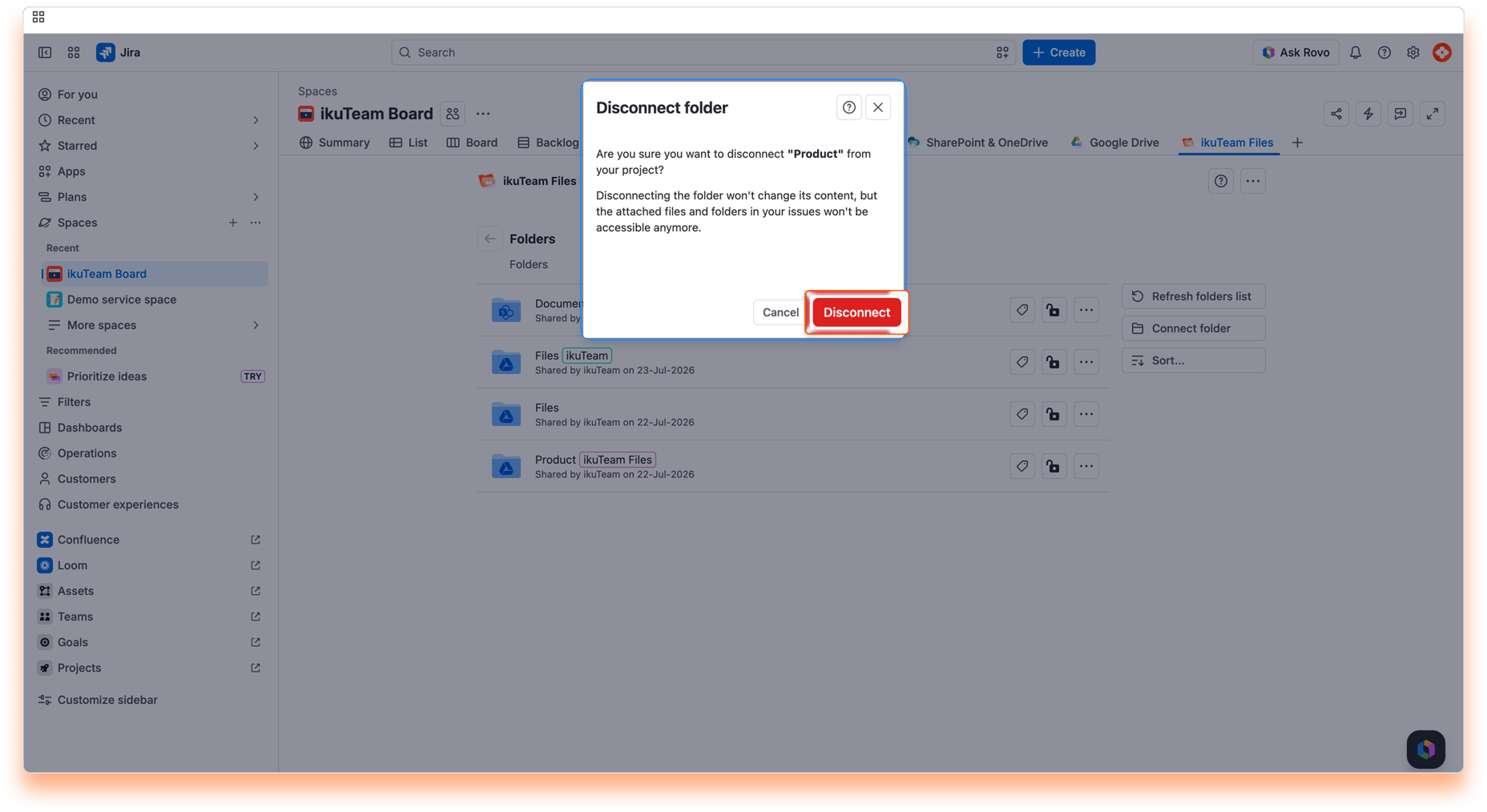Open more options for Product folder
Viewport: 1487px width, 812px height.
coord(1086,466)
